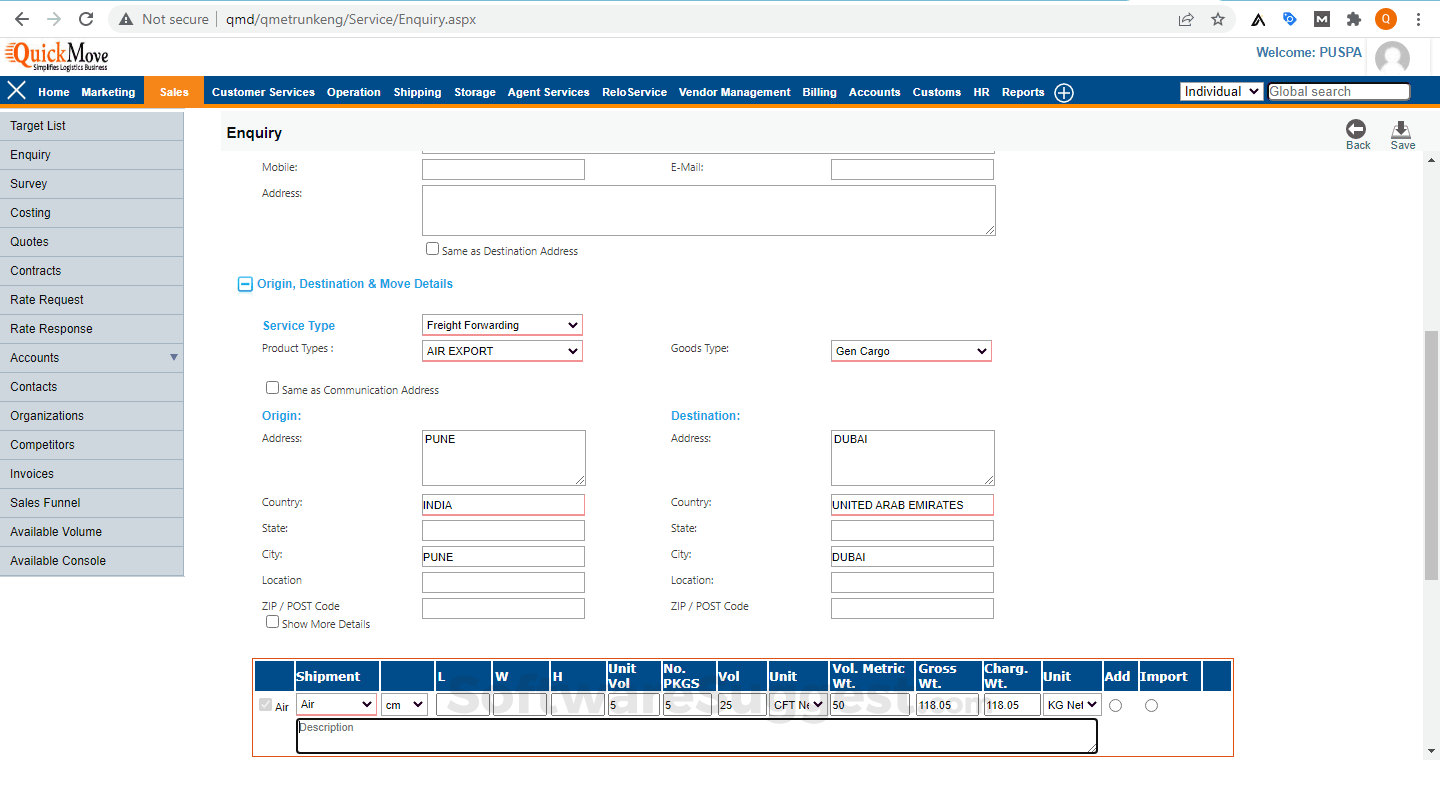The image size is (1440, 793).
Task: Click inside the Global search field
Action: point(1338,91)
